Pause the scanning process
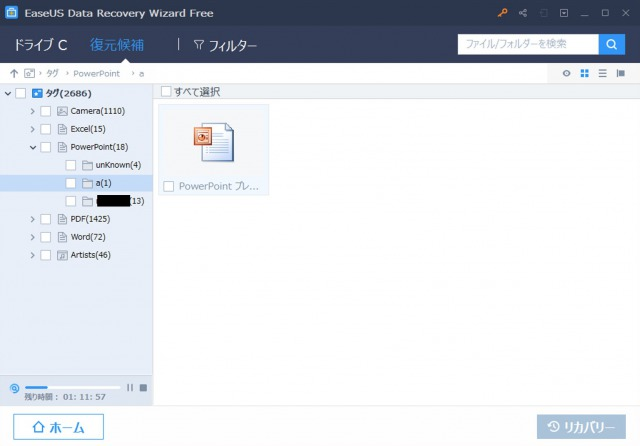 (130, 388)
